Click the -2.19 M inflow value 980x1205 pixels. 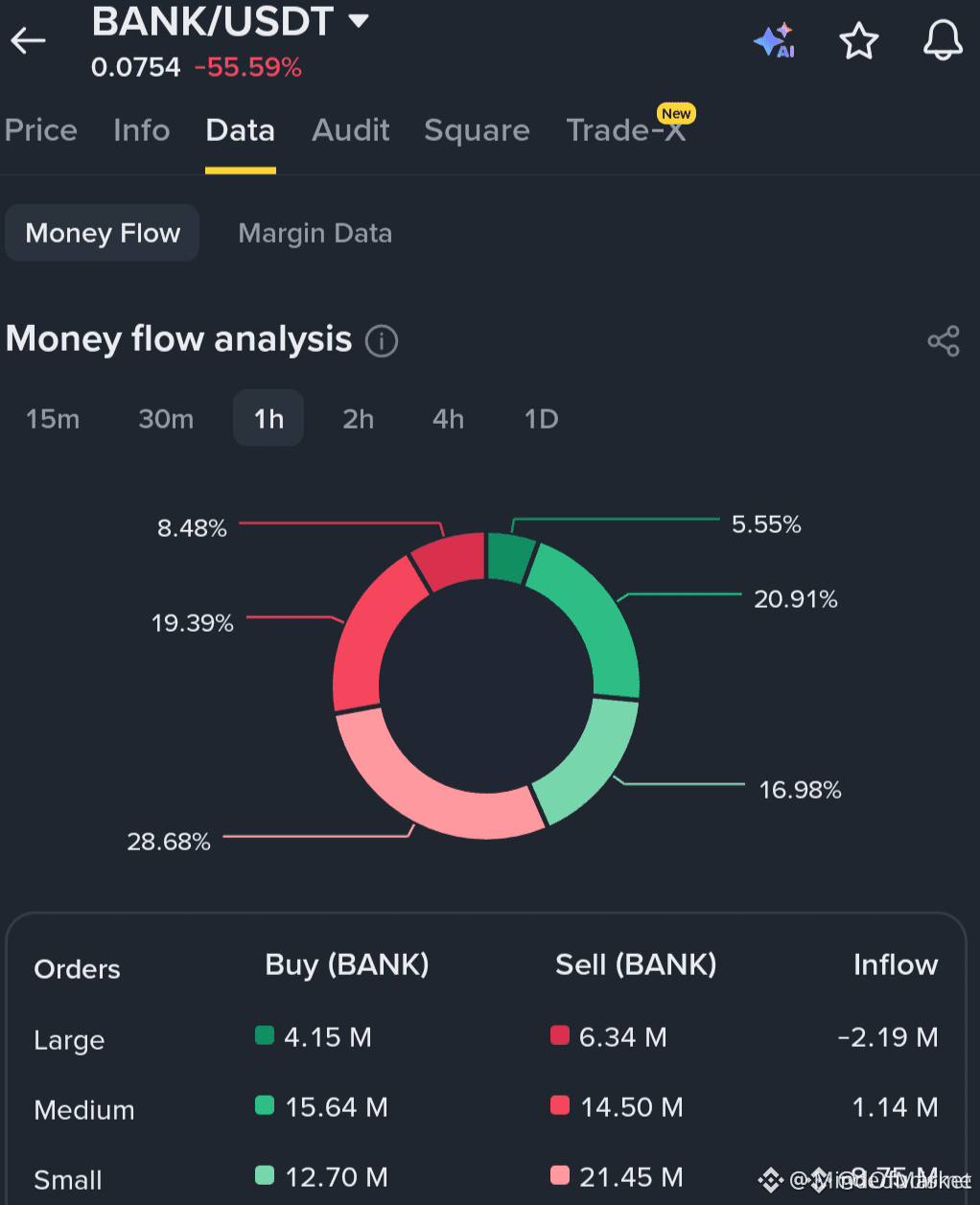[x=888, y=1037]
